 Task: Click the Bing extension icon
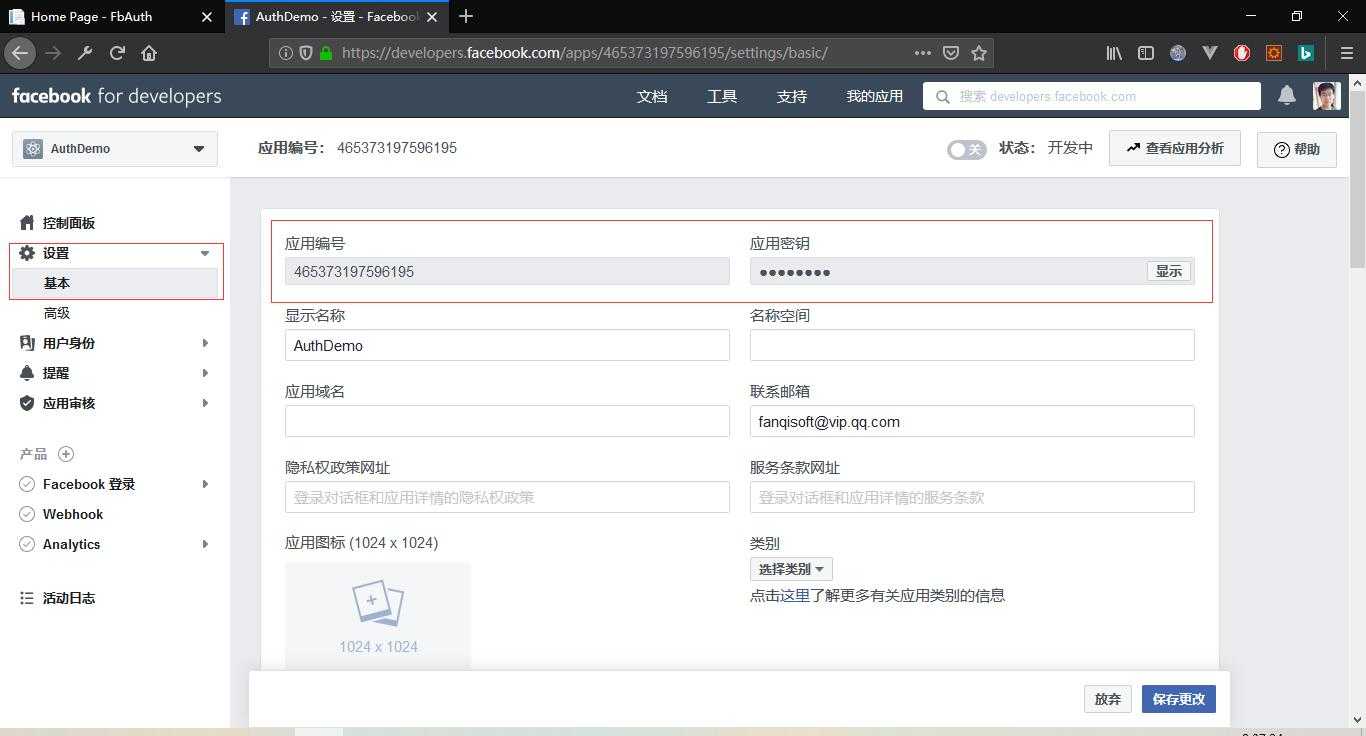pos(1306,53)
